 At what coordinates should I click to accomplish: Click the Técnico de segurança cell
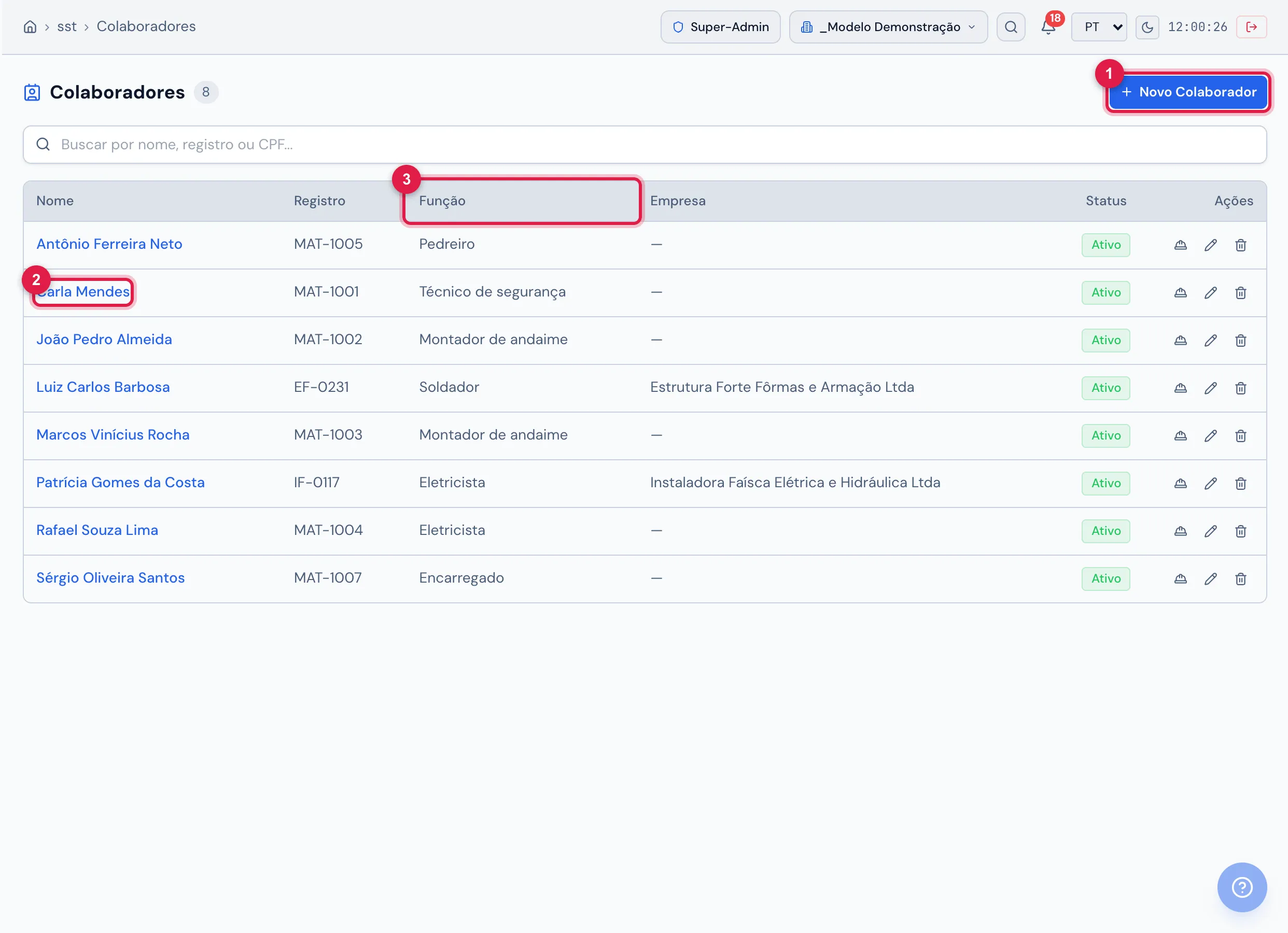point(493,292)
